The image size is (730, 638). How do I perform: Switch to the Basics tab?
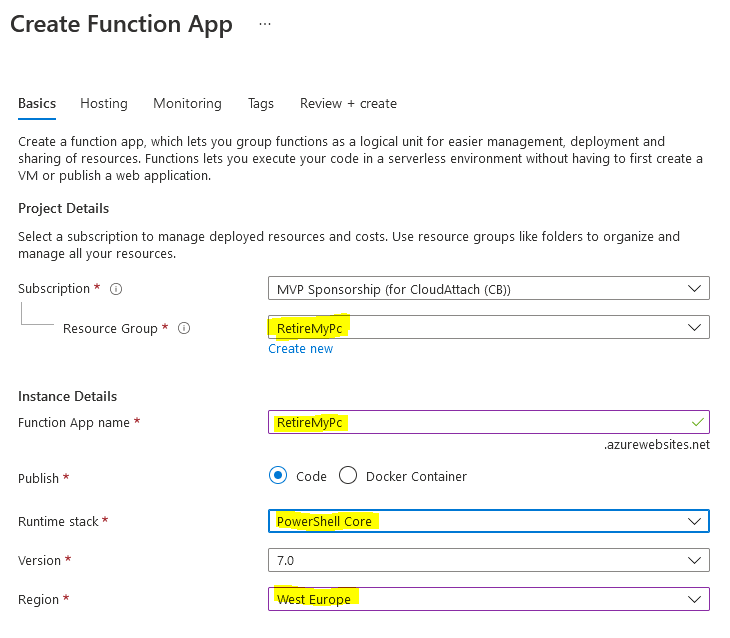[x=37, y=103]
